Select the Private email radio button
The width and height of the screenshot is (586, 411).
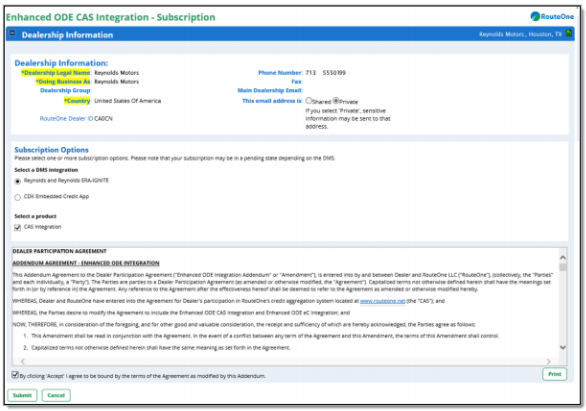(x=336, y=101)
